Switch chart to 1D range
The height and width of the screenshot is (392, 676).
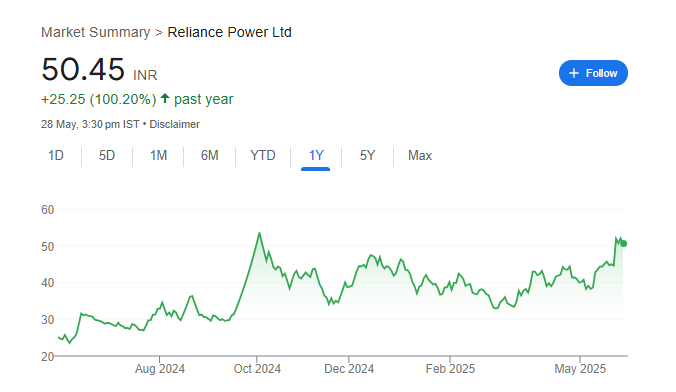(x=56, y=155)
